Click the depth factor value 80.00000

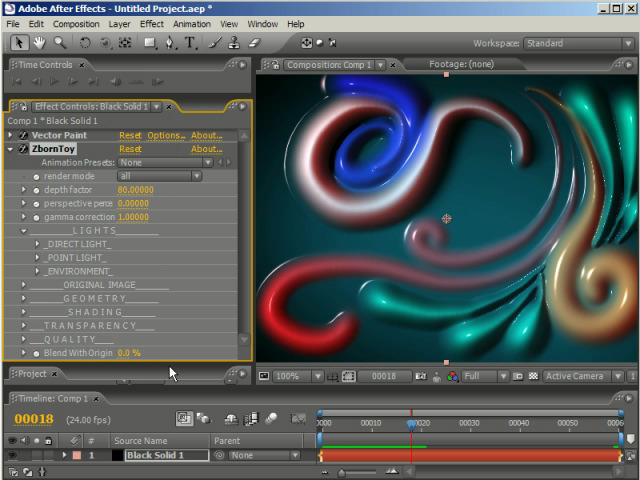[x=136, y=190]
